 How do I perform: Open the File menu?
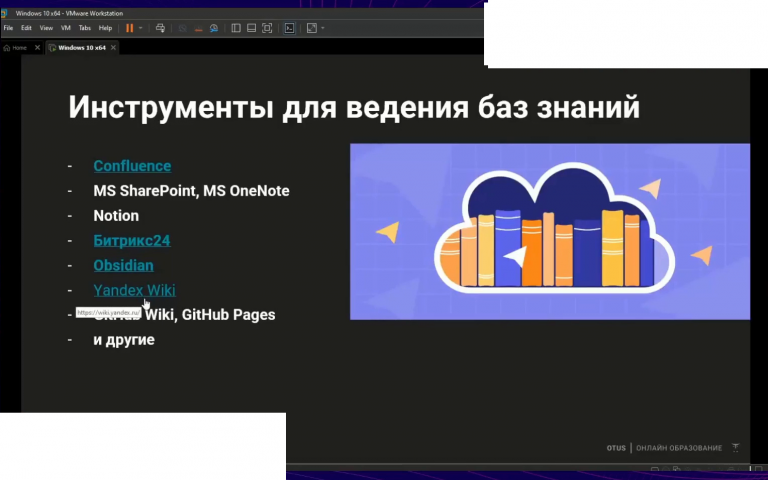(8, 28)
